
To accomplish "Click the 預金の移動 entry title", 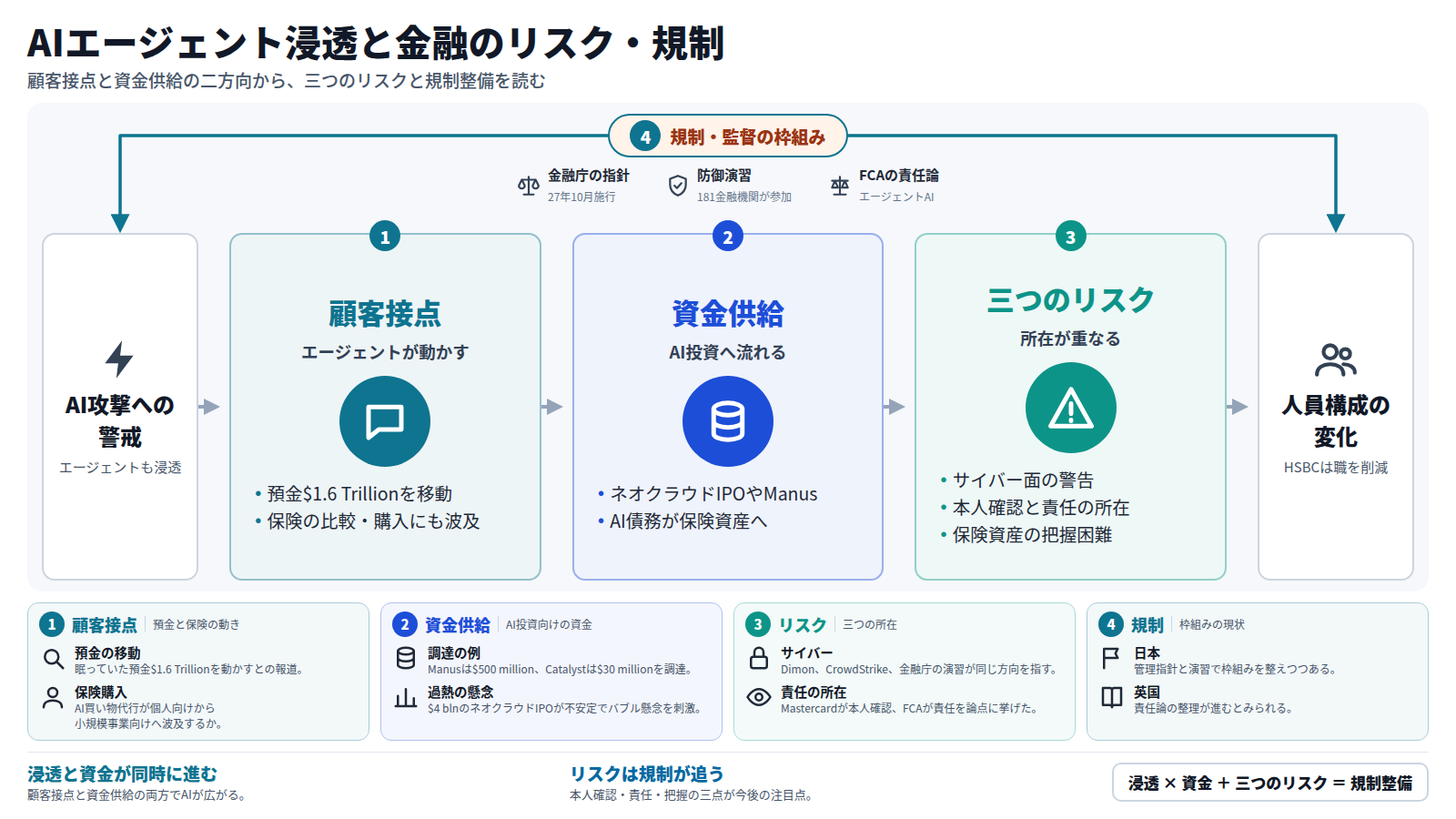I will pos(107,653).
